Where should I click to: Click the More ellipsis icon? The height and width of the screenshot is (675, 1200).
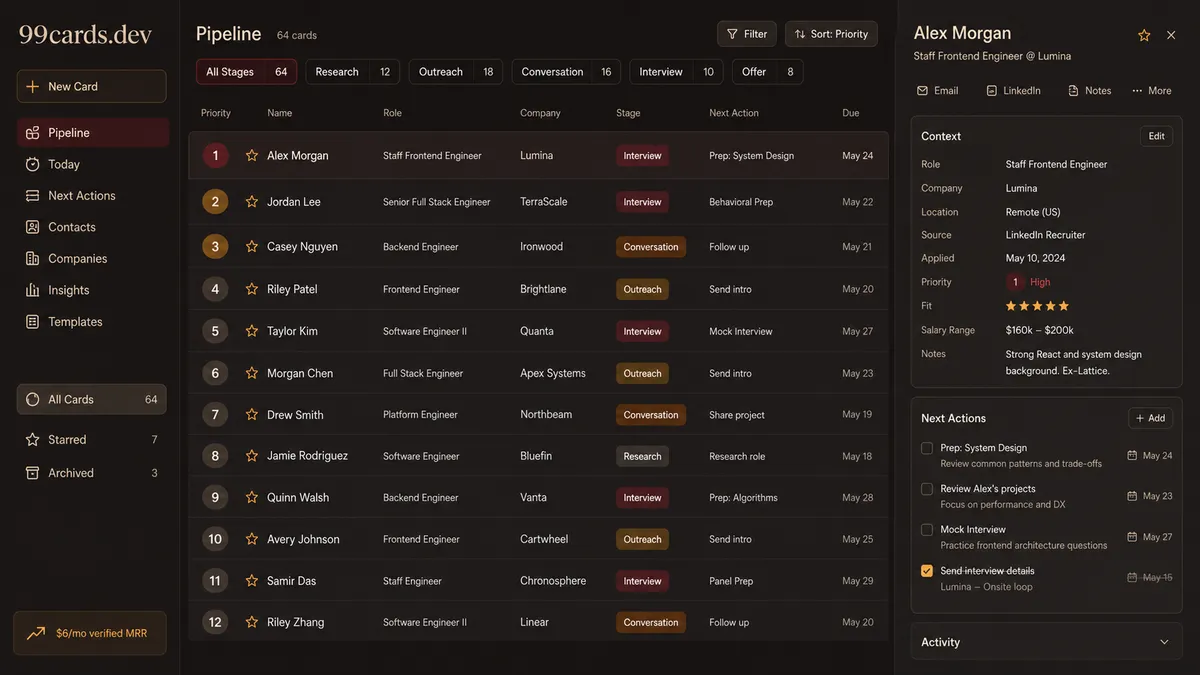1137,91
